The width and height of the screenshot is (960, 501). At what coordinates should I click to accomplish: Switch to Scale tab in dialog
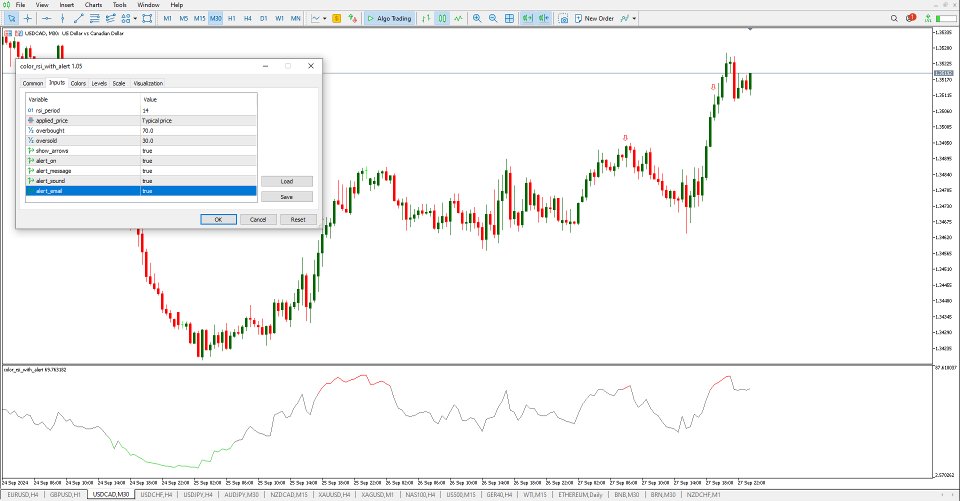[x=119, y=83]
